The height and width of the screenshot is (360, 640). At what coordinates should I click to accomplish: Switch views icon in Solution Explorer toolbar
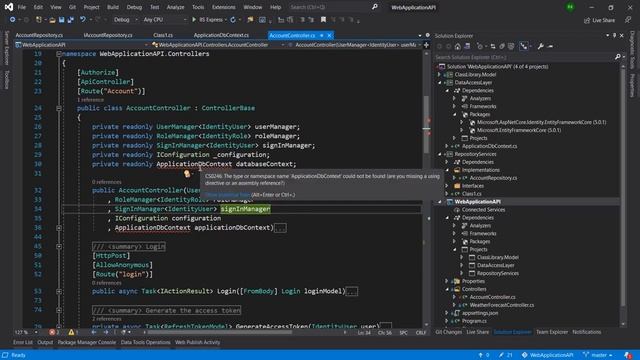pos(467,47)
